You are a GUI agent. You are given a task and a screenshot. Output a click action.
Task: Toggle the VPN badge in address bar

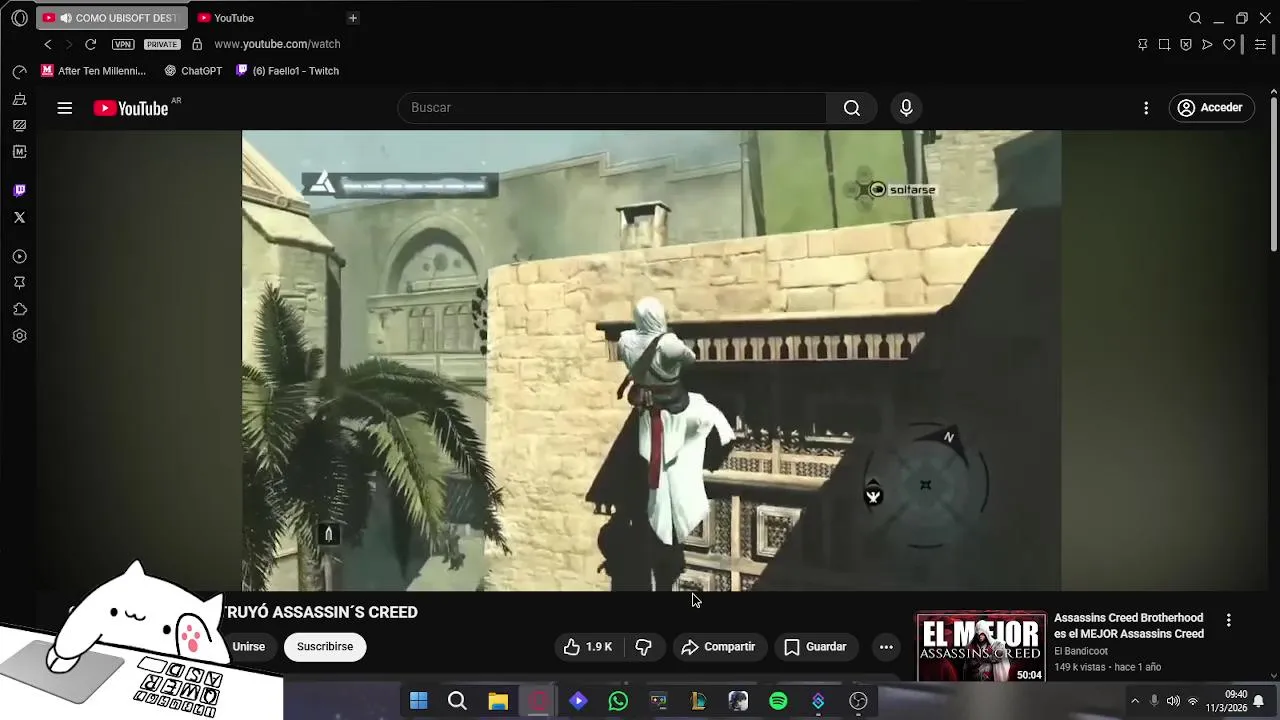coord(123,44)
